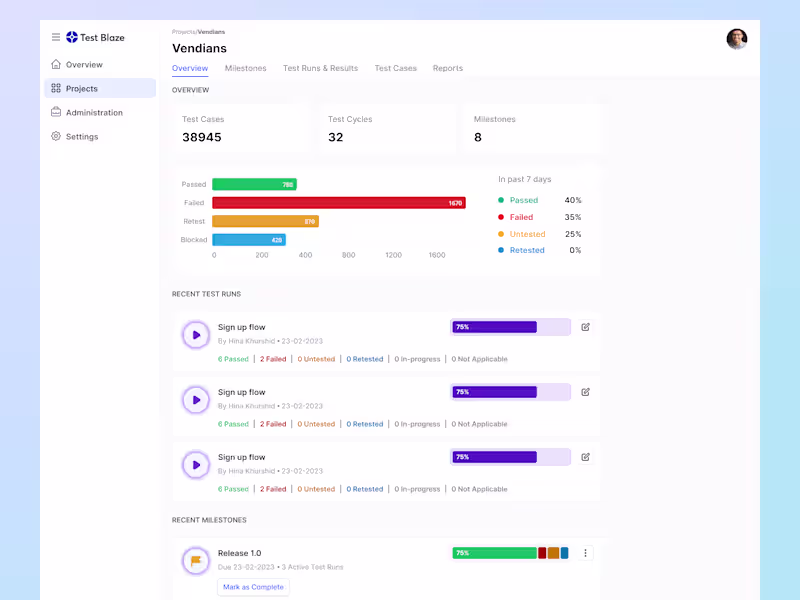Click the Test Blaze logo icon
This screenshot has width=800, height=600.
(x=72, y=37)
